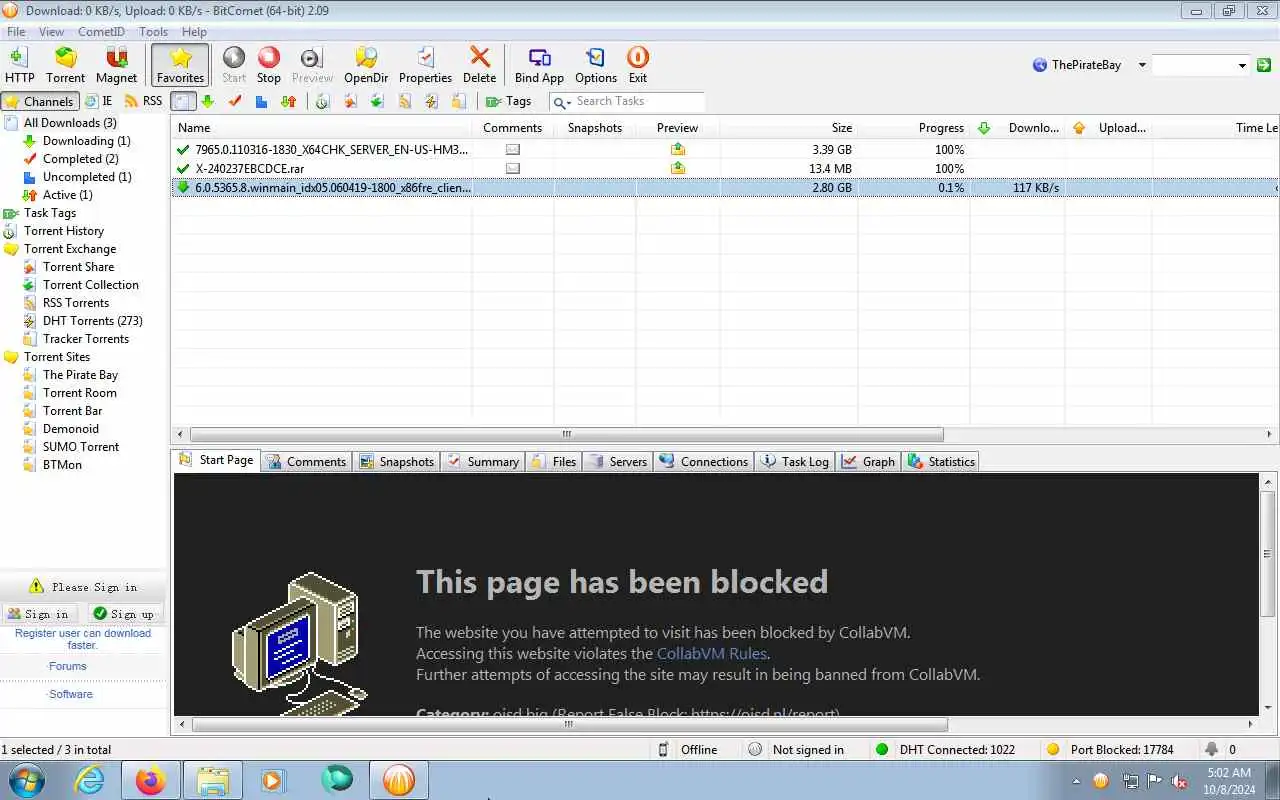
Task: Switch to the Snapshots tab
Action: [397, 462]
